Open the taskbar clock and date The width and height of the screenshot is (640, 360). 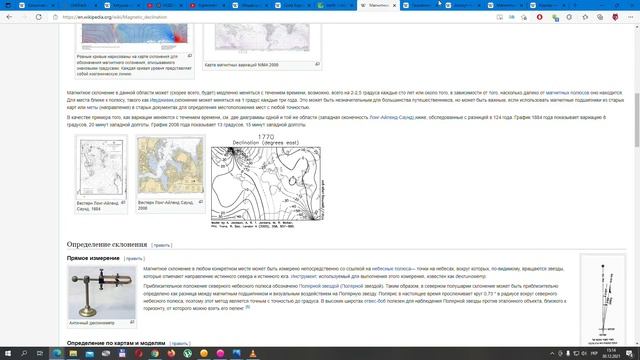point(611,353)
